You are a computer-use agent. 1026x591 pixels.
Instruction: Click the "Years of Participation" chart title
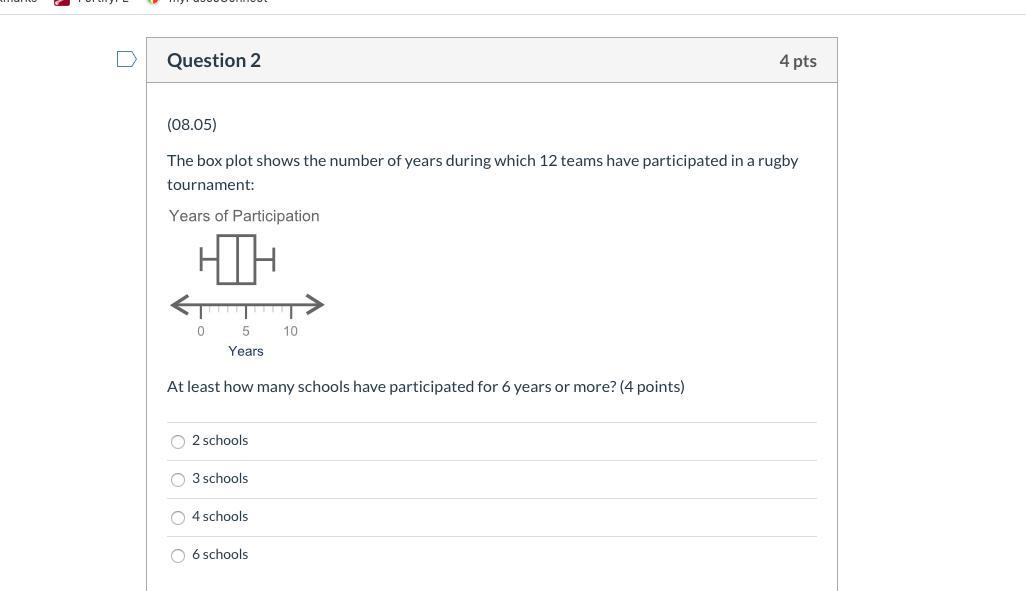tap(244, 216)
